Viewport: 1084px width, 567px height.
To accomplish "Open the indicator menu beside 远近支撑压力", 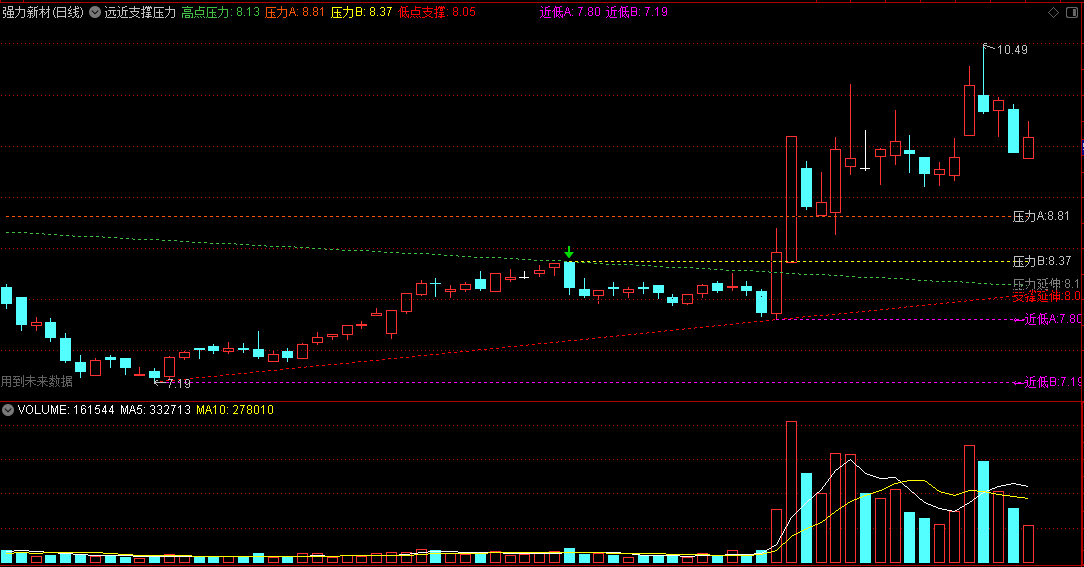I will (95, 12).
